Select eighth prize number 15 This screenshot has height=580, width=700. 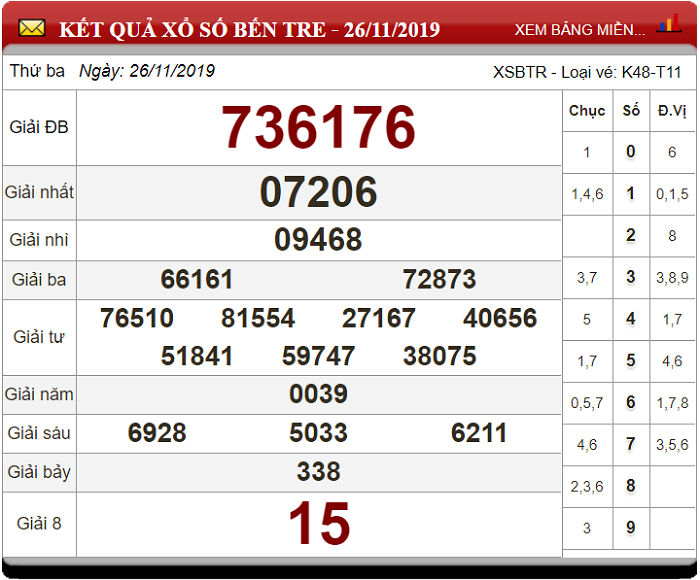(x=320, y=523)
